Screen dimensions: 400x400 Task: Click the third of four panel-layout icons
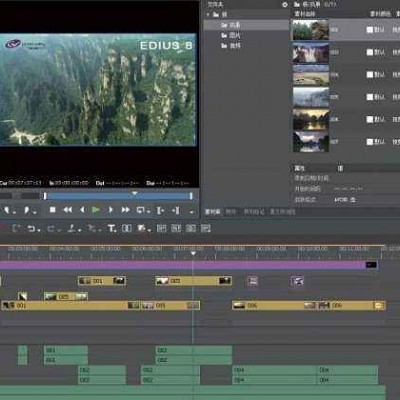pos(191,228)
